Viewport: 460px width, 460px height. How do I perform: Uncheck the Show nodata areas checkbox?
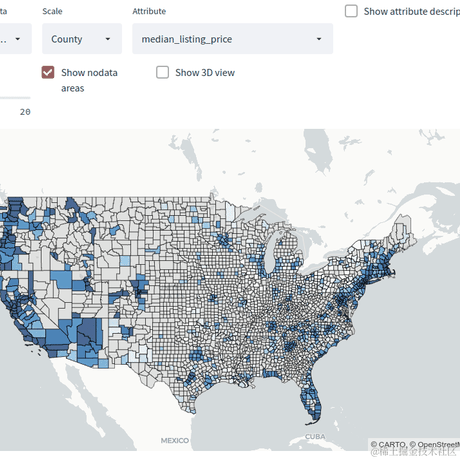(48, 72)
